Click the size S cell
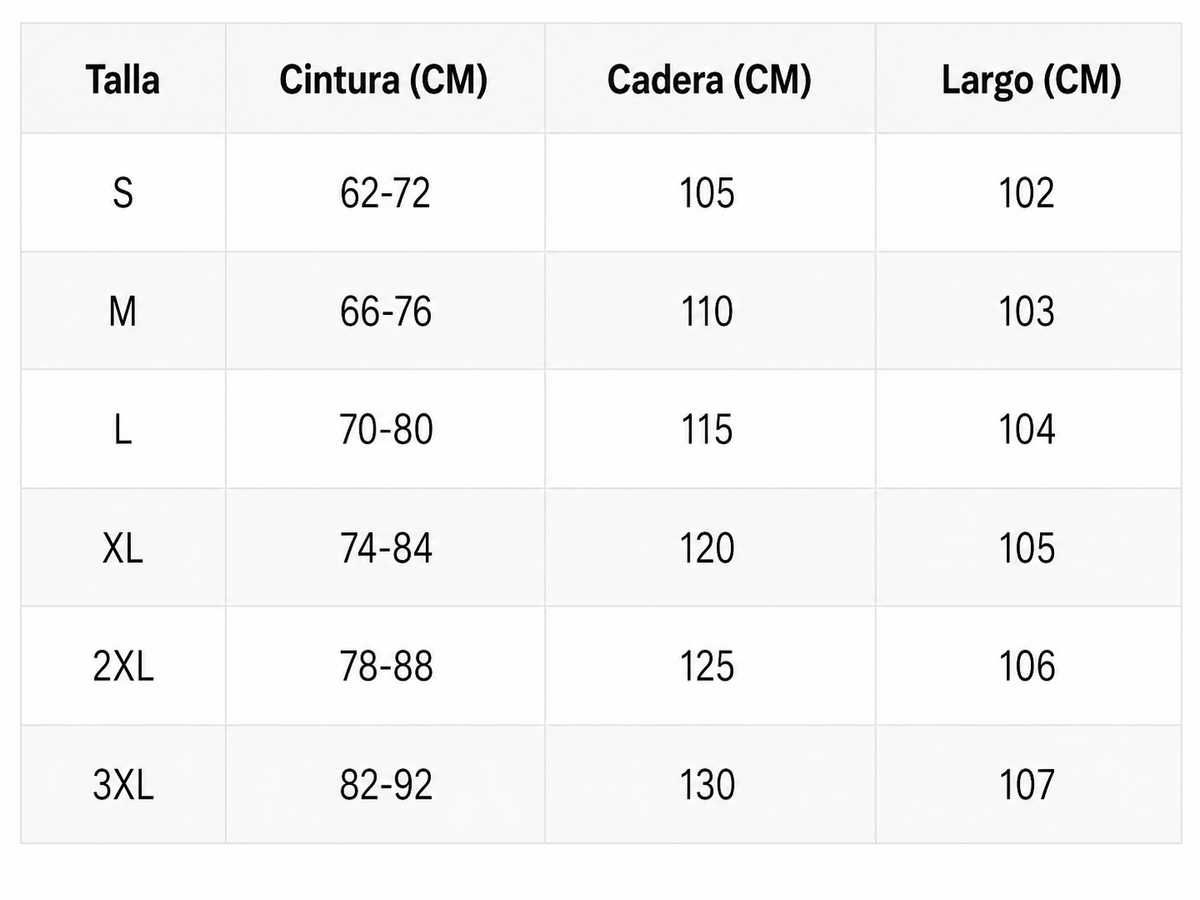Screen dimensions: 1200x900 (123, 192)
